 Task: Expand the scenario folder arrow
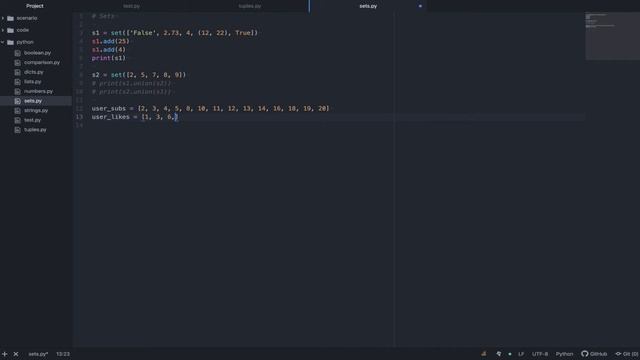(x=3, y=18)
